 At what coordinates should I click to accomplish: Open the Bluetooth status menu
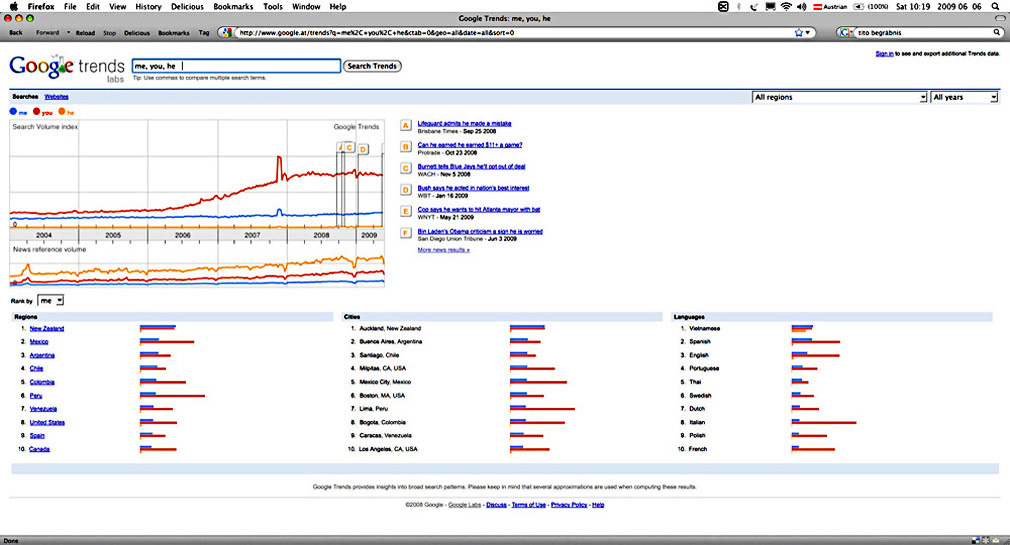pos(738,6)
